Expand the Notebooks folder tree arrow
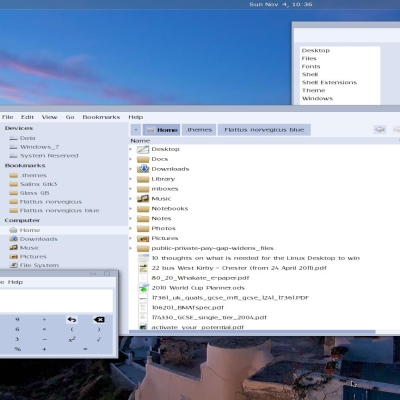This screenshot has height=400, width=400. tap(131, 209)
